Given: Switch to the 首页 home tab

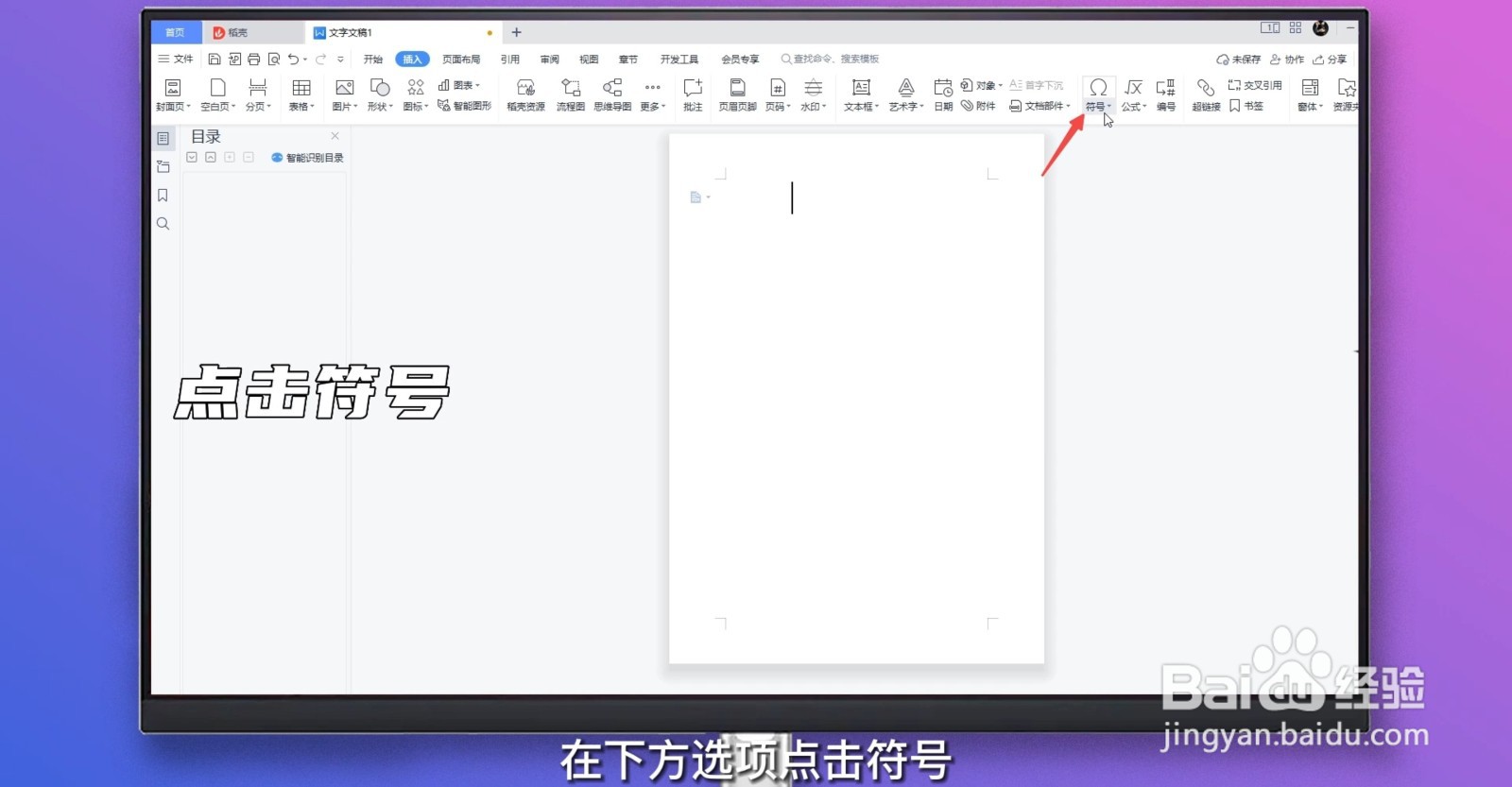Looking at the screenshot, I should point(176,32).
